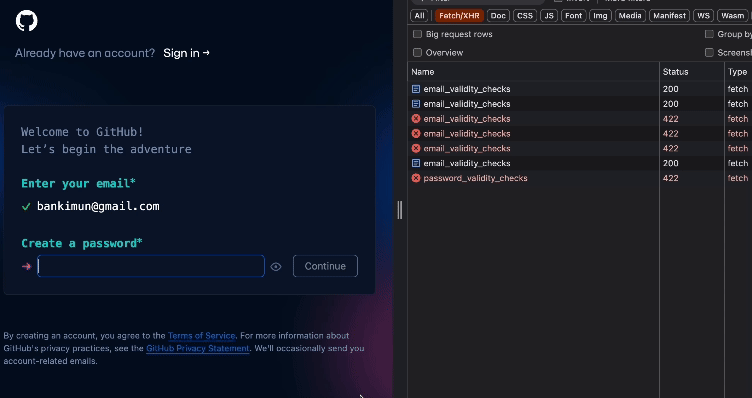Filter requests by JS
The width and height of the screenshot is (752, 398).
click(549, 16)
